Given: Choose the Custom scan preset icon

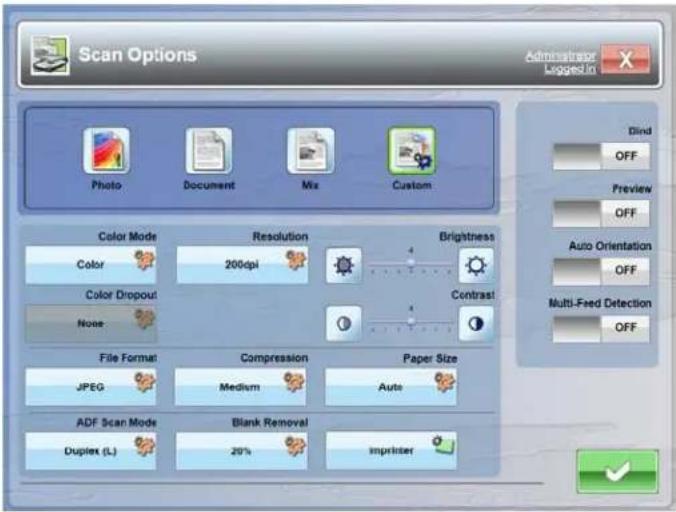Looking at the screenshot, I should (412, 151).
